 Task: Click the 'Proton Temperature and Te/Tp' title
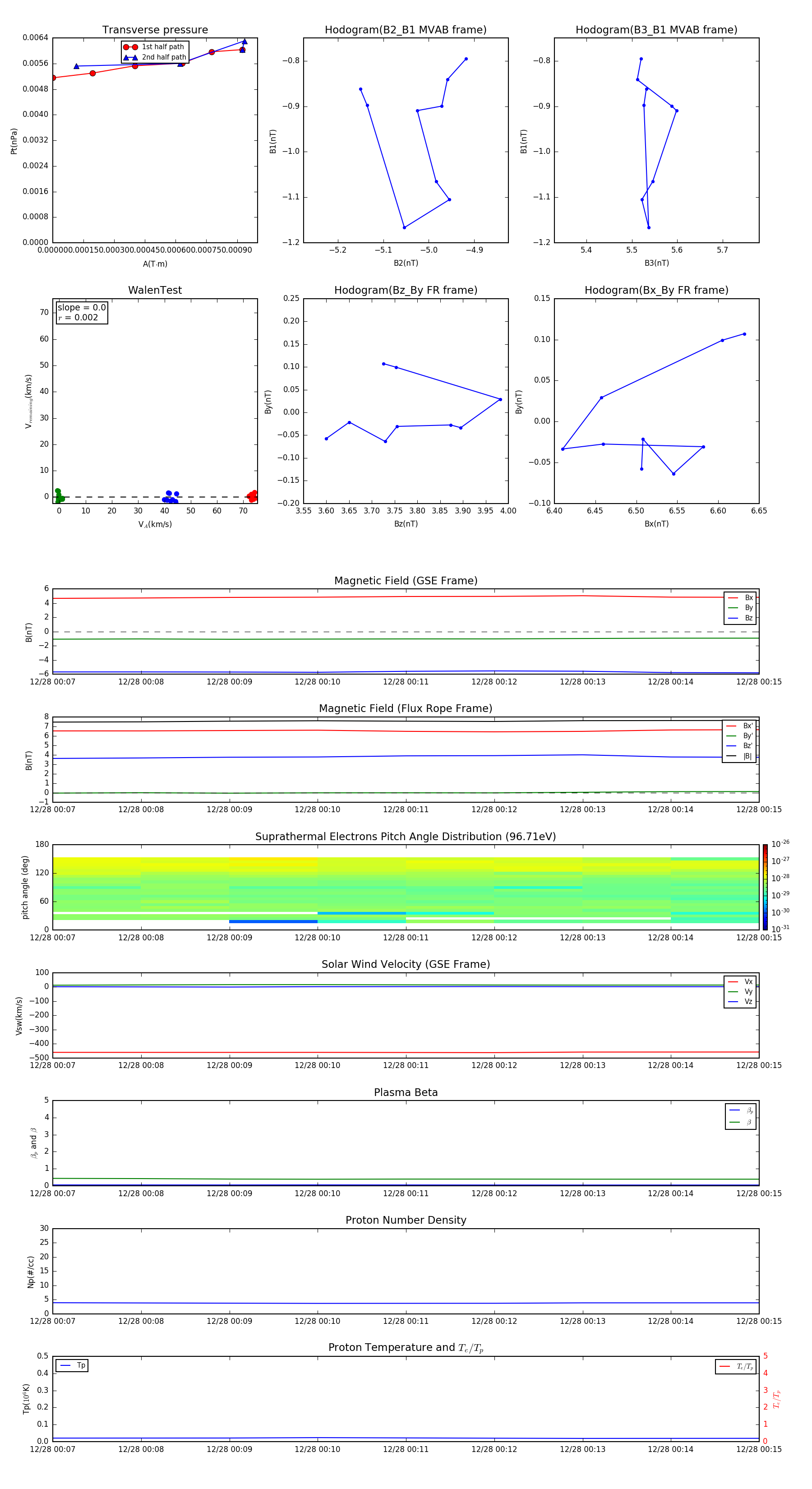point(406,1348)
